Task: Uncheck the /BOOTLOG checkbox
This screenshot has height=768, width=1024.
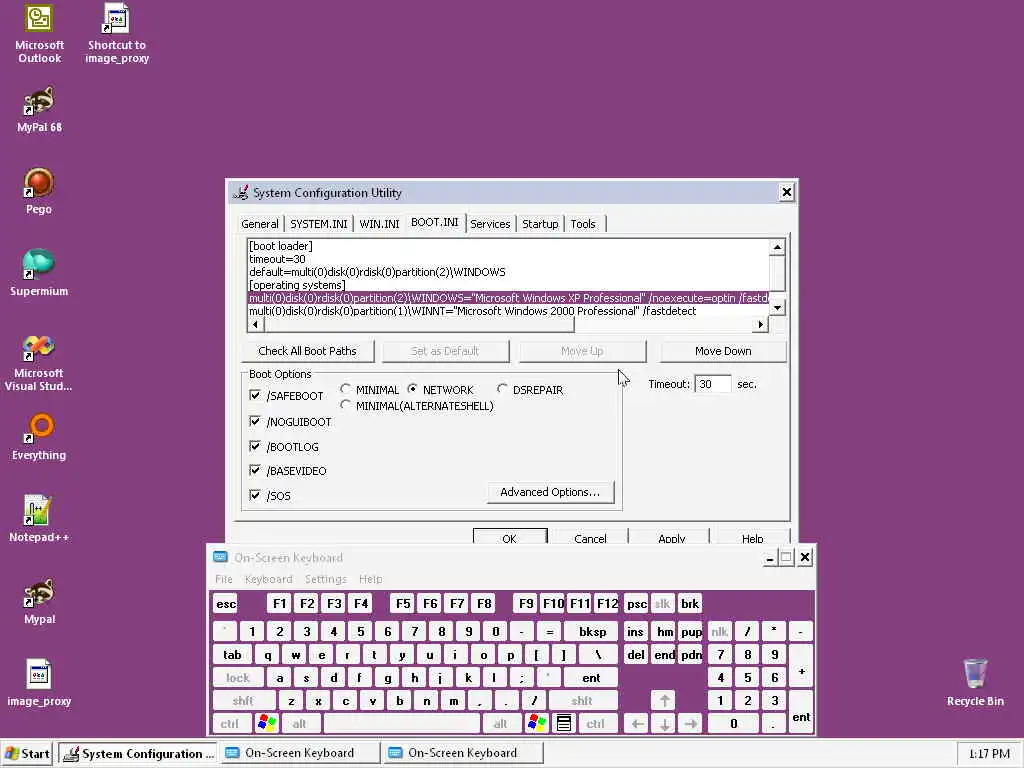Action: tap(255, 446)
